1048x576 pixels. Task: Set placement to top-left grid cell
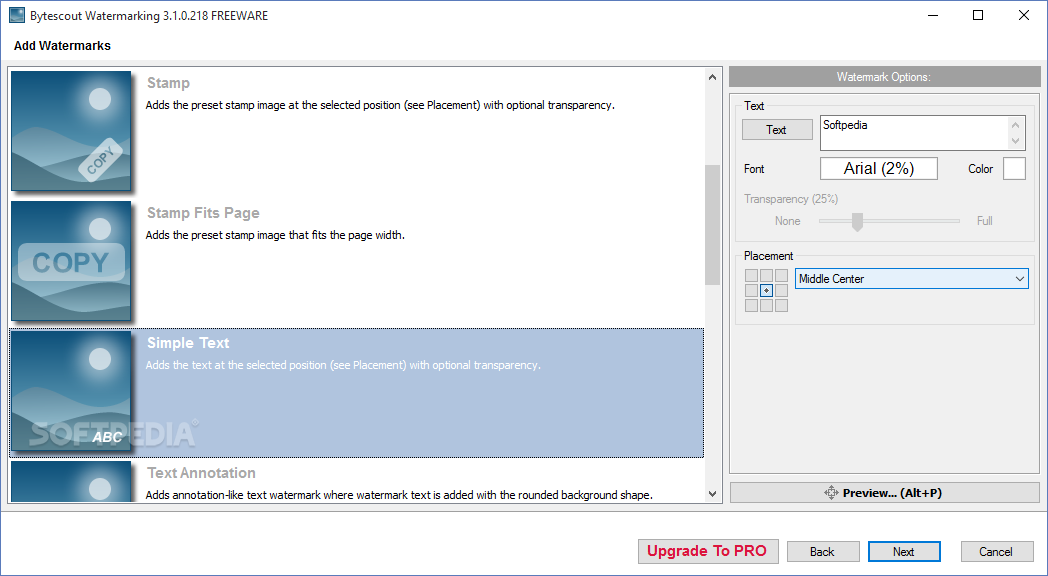point(751,275)
